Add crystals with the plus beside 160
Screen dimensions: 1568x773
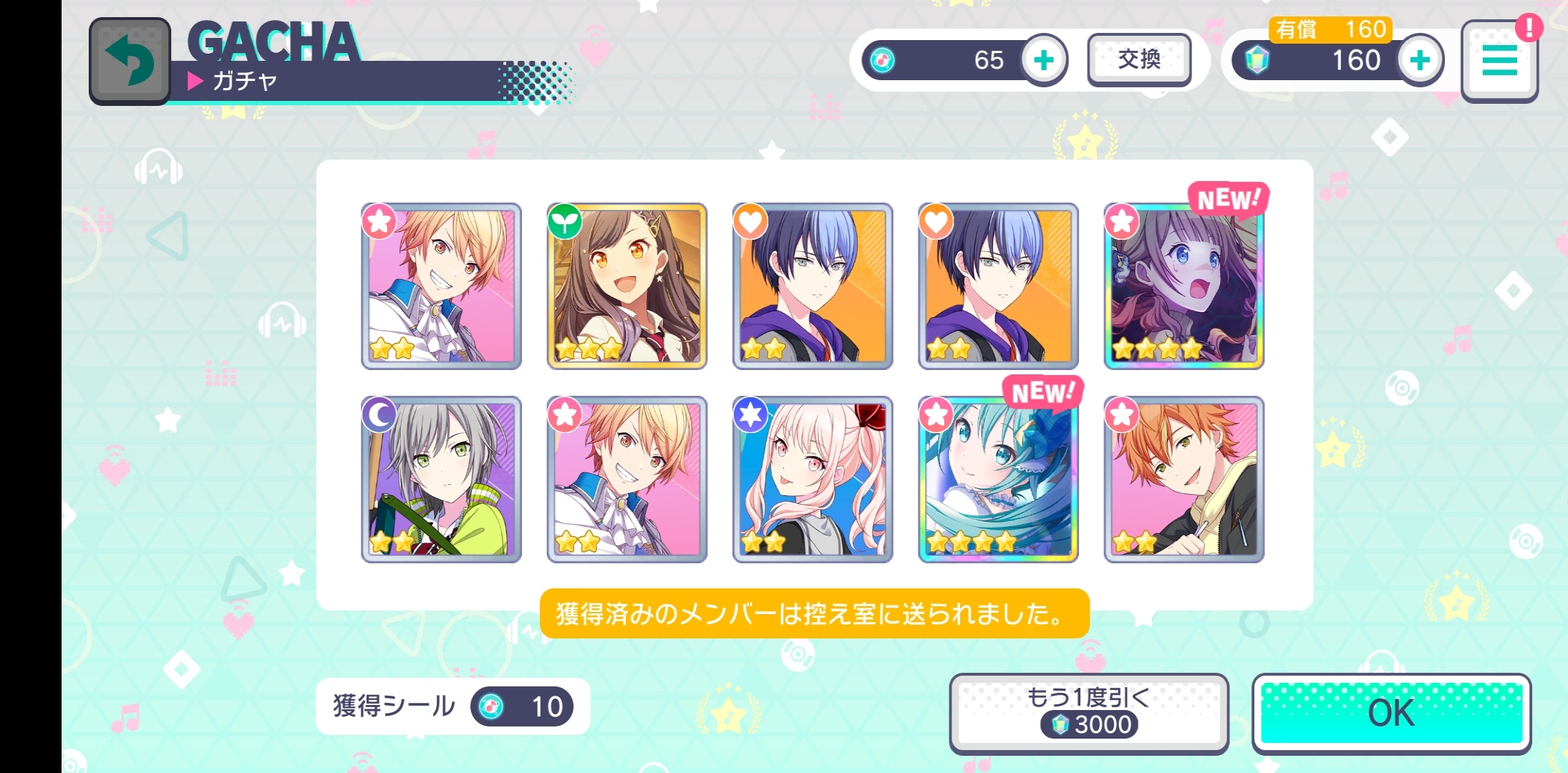tap(1421, 60)
